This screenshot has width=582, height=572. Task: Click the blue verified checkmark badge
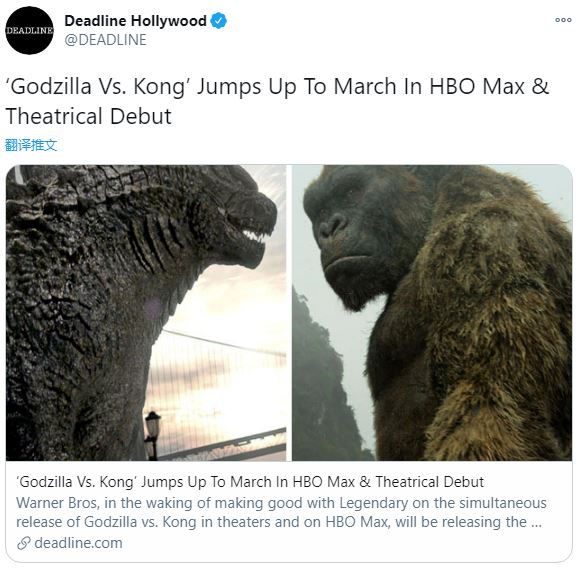point(219,21)
